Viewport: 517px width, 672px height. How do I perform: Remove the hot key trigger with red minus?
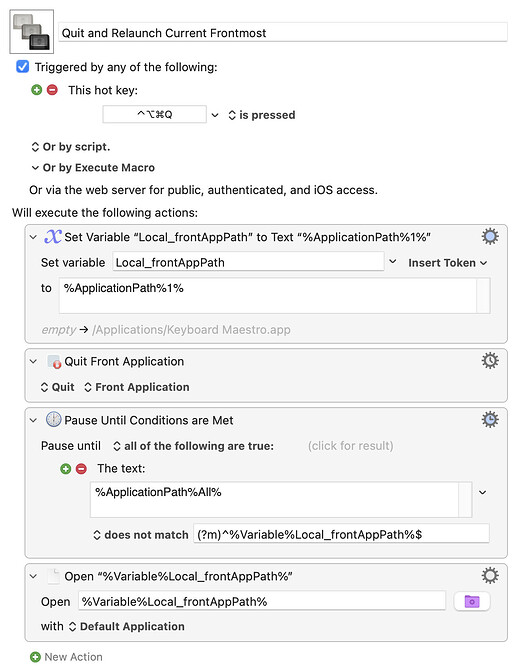(52, 90)
